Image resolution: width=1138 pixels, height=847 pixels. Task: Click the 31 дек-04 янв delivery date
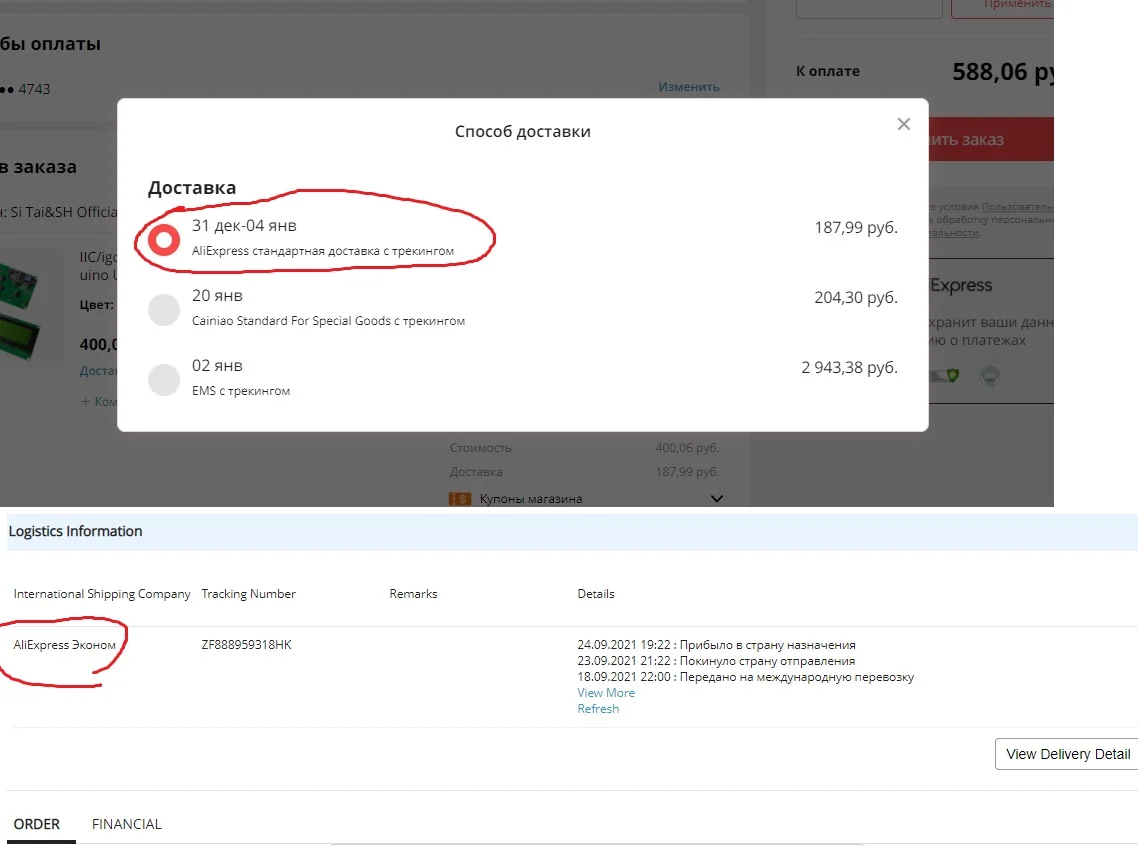[244, 226]
